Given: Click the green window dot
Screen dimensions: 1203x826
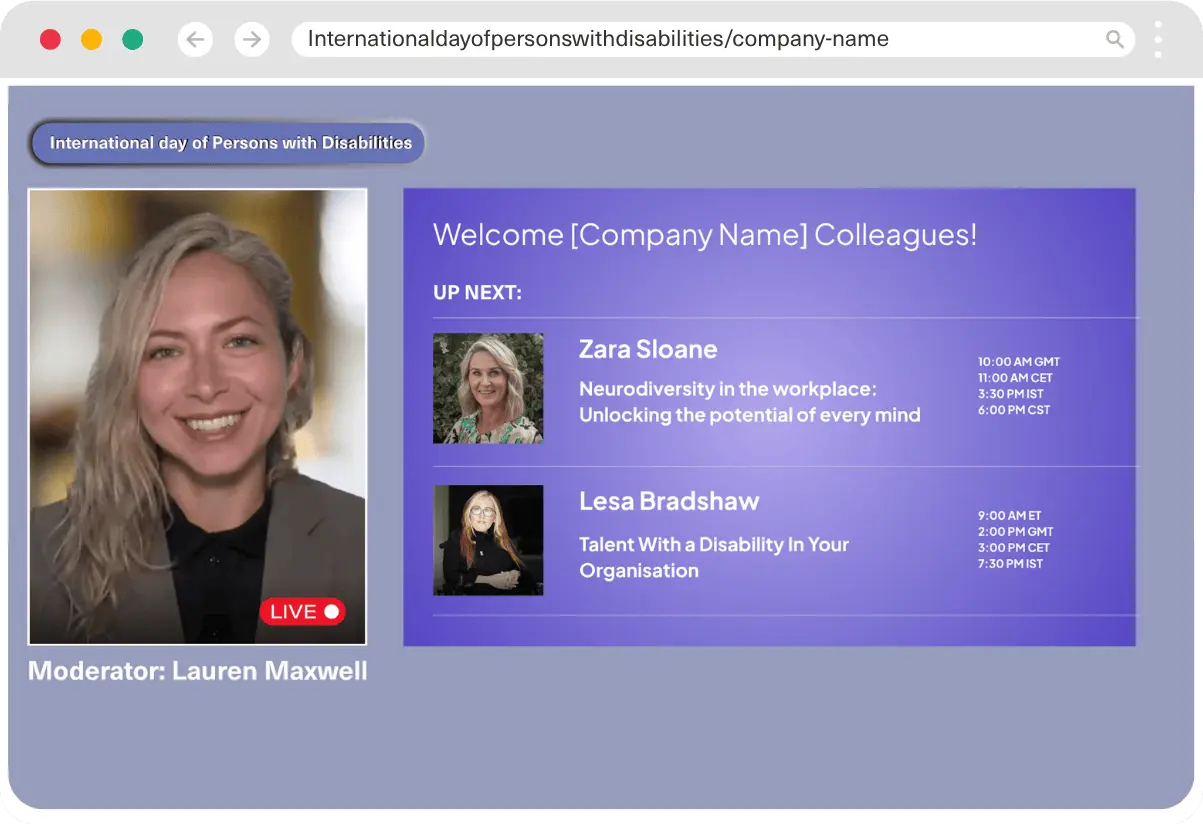Looking at the screenshot, I should (132, 40).
